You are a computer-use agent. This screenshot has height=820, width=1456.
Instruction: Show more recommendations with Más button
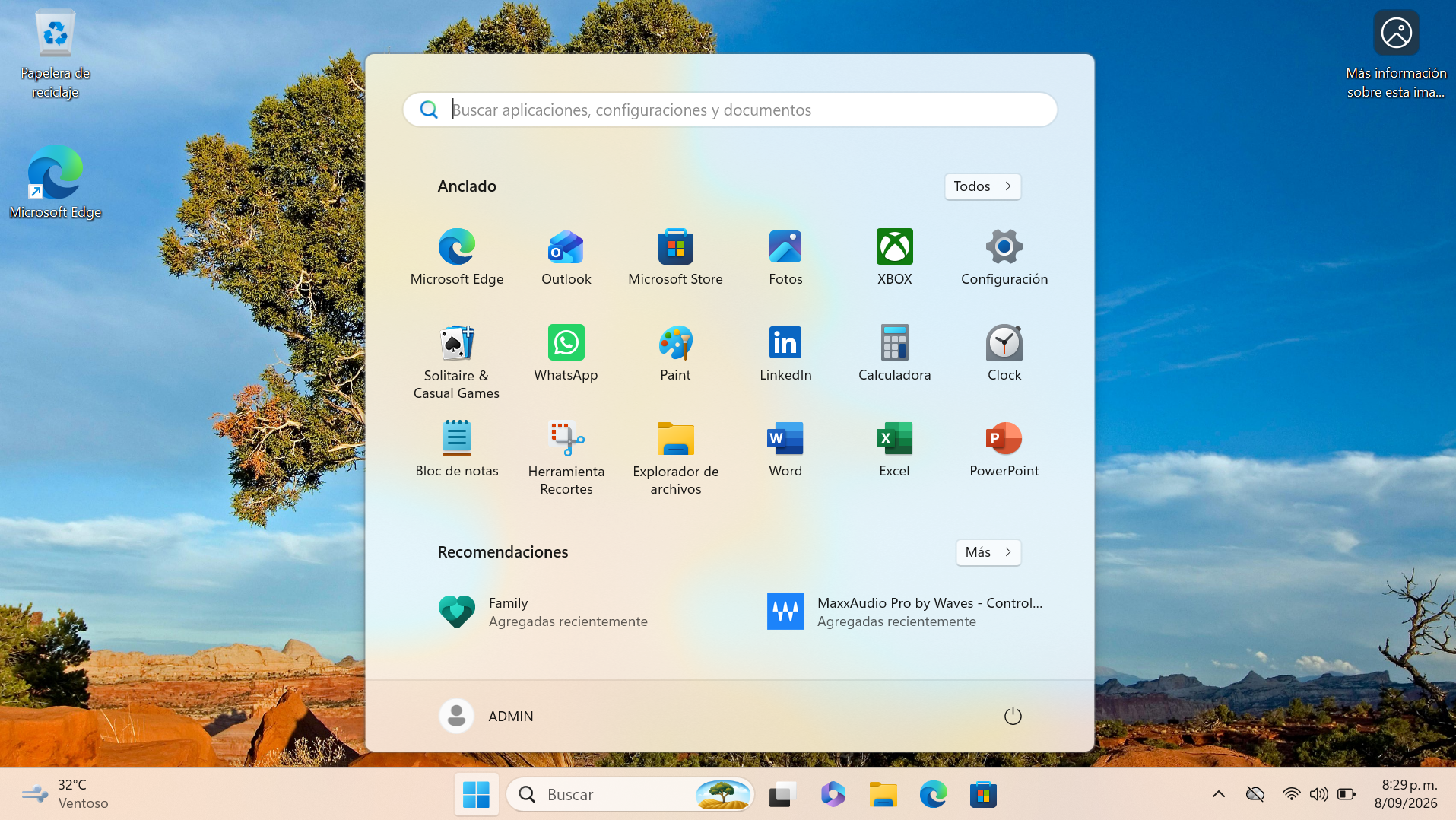pos(988,552)
